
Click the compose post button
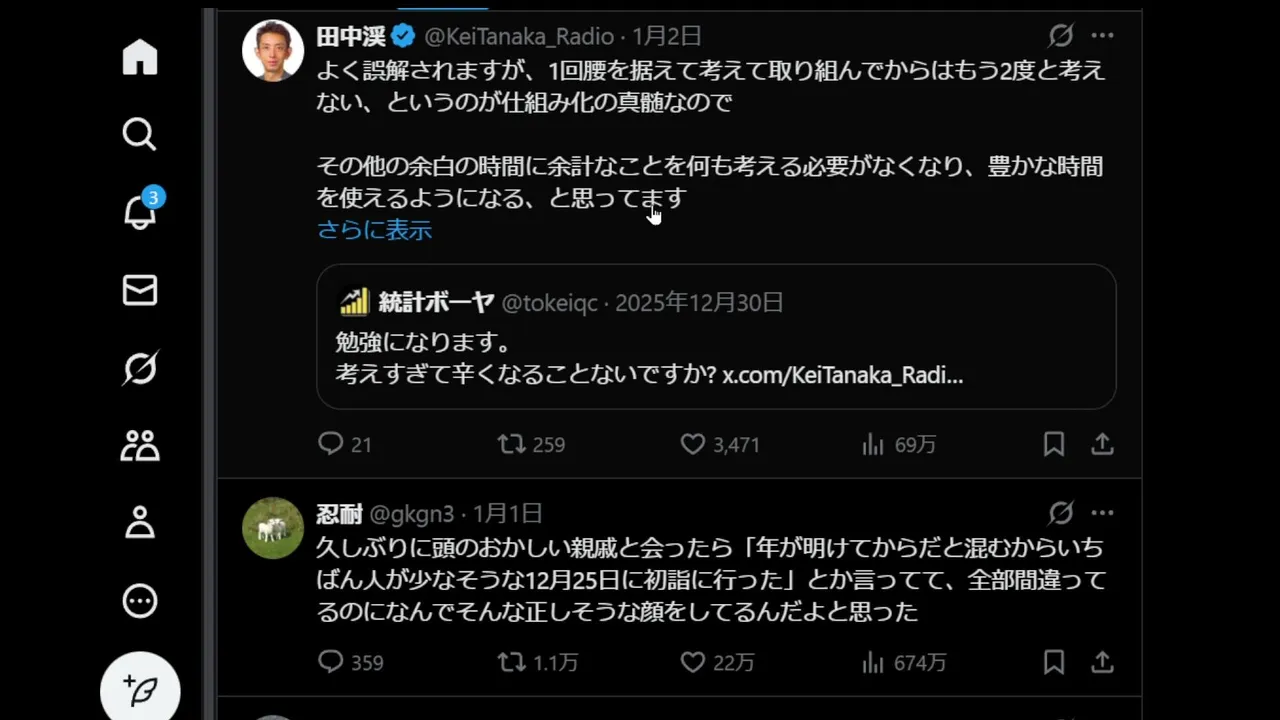140,690
